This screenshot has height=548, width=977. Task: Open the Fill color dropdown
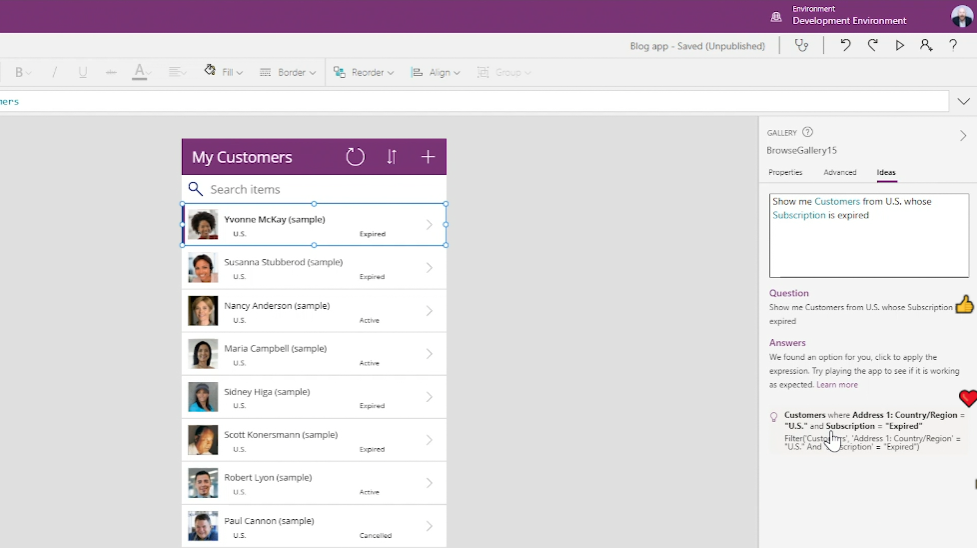pos(223,72)
